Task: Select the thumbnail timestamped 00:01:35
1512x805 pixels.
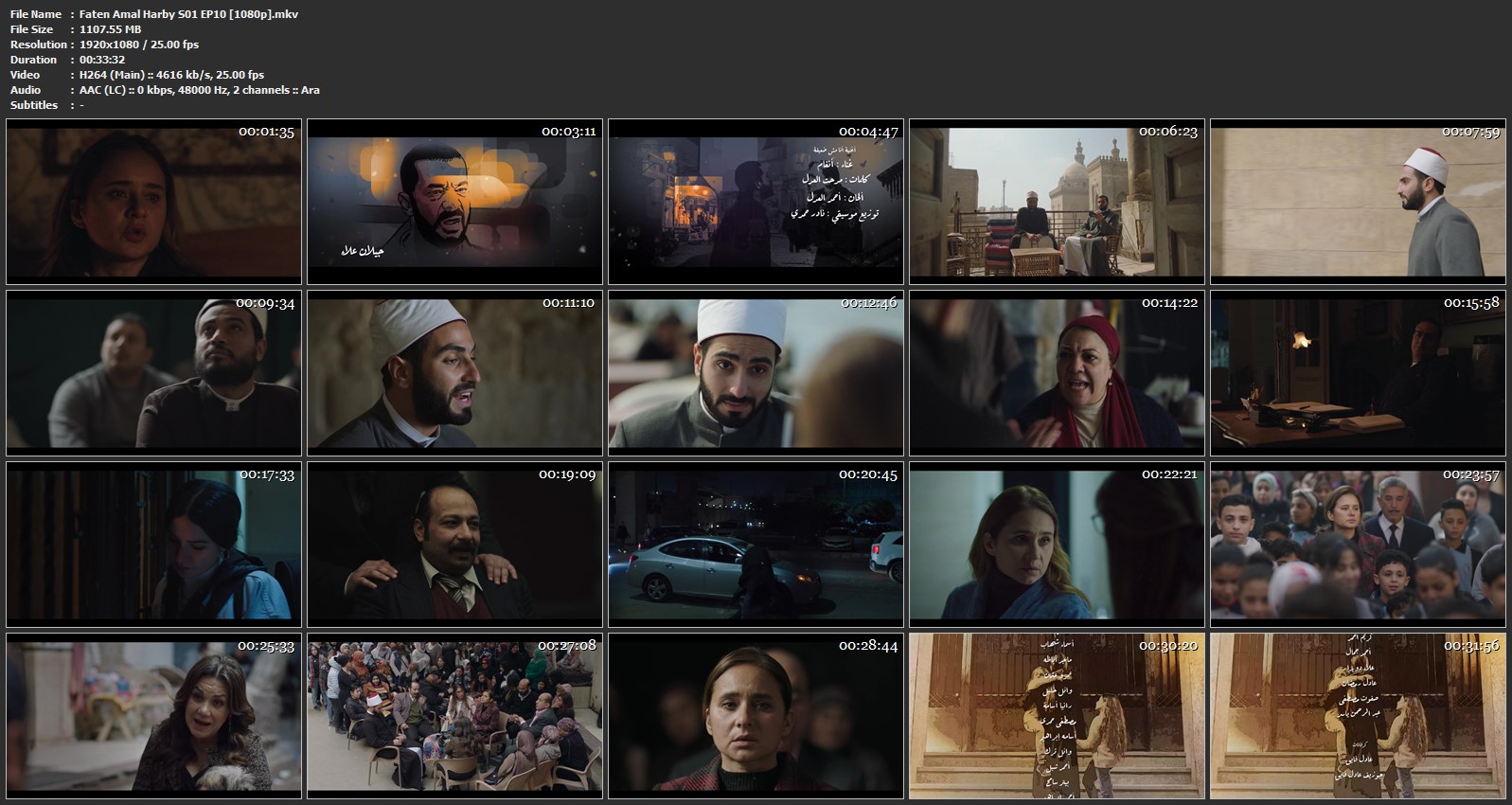Action: (153, 202)
